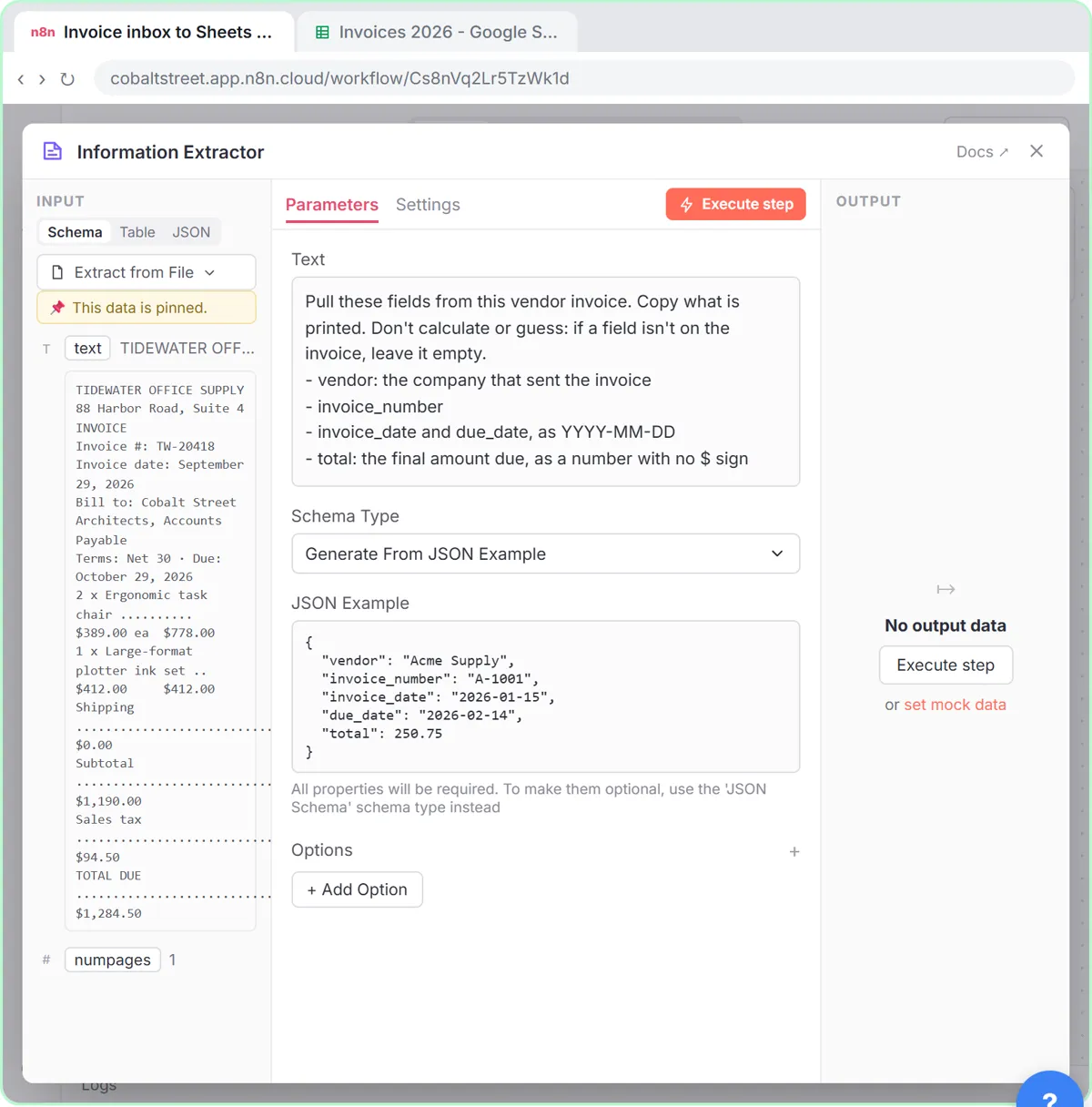Click the lightning icon on Execute step
Image resolution: width=1092 pixels, height=1107 pixels.
coord(686,205)
